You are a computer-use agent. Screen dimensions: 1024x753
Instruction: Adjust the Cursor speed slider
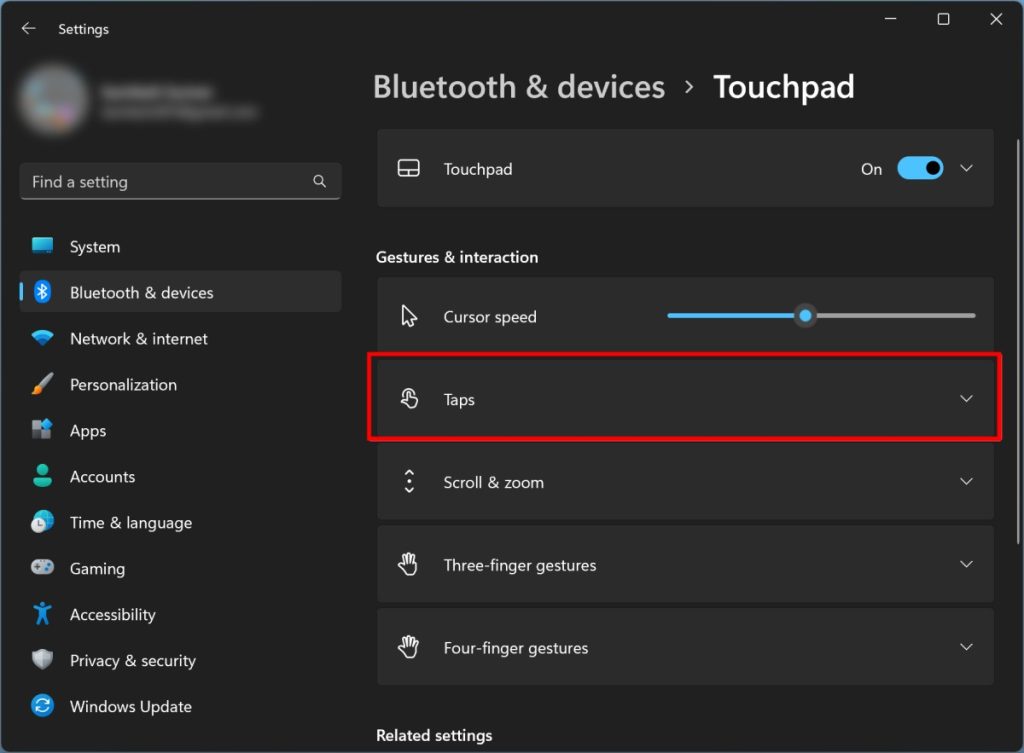click(805, 315)
